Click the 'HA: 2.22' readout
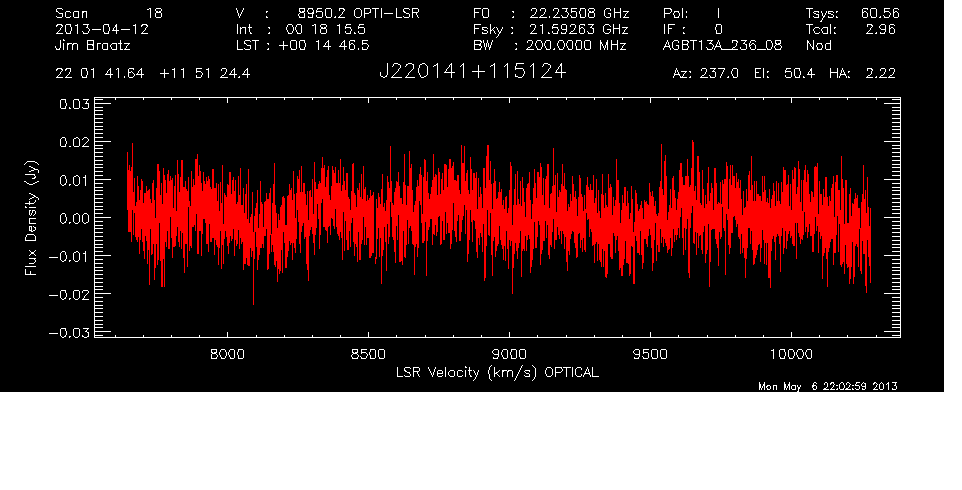The height and width of the screenshot is (490, 962). [x=862, y=74]
